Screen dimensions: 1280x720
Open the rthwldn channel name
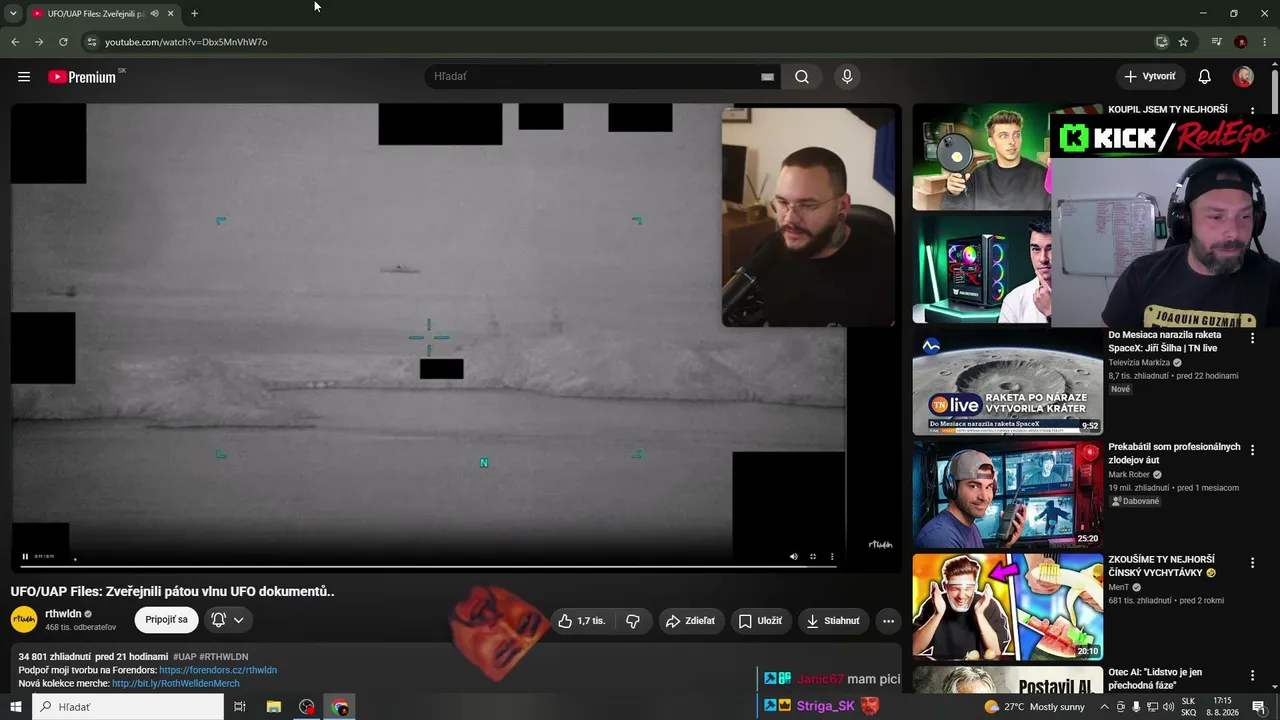coord(63,614)
